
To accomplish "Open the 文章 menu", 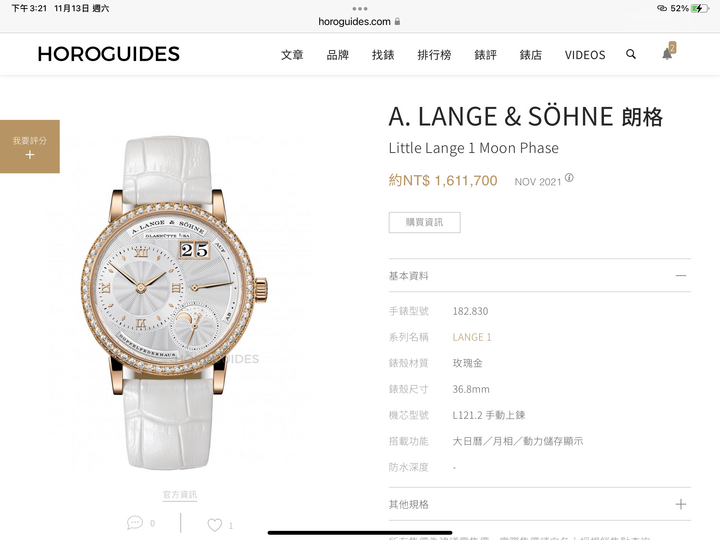I will [292, 55].
